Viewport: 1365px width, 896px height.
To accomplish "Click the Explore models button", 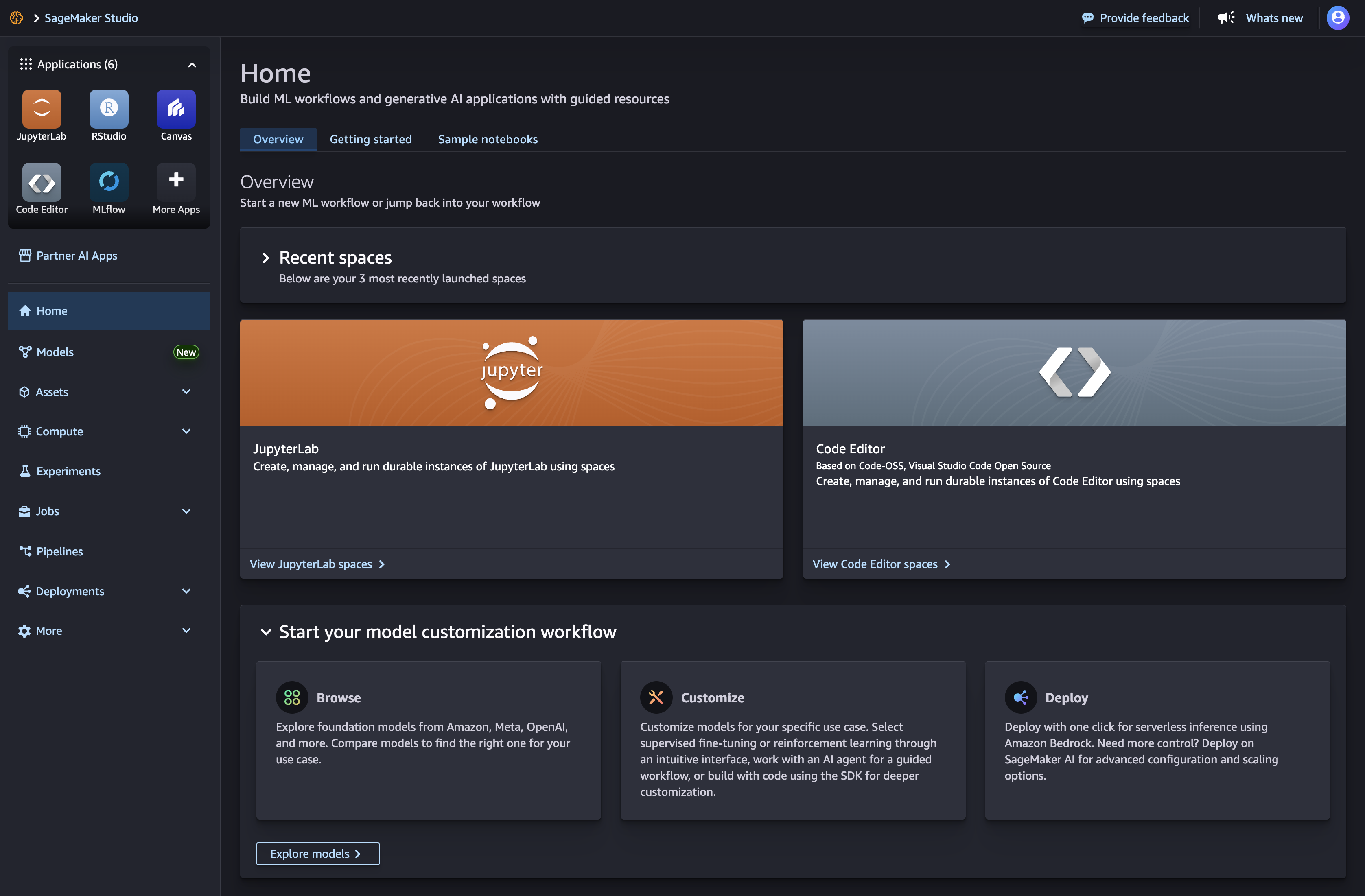I will (317, 853).
